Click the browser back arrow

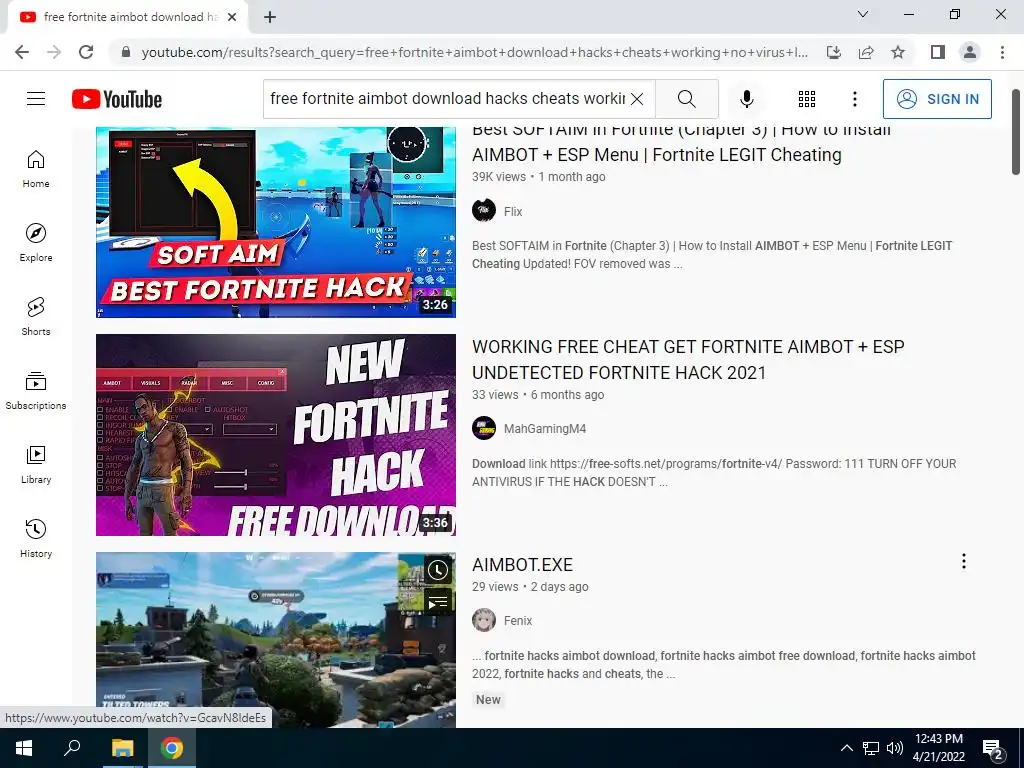point(22,52)
